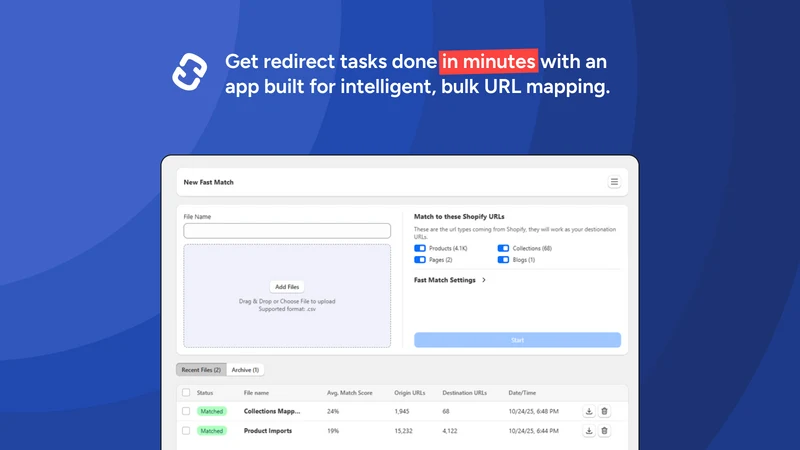Toggle the Blogs (1) switch

(x=503, y=260)
